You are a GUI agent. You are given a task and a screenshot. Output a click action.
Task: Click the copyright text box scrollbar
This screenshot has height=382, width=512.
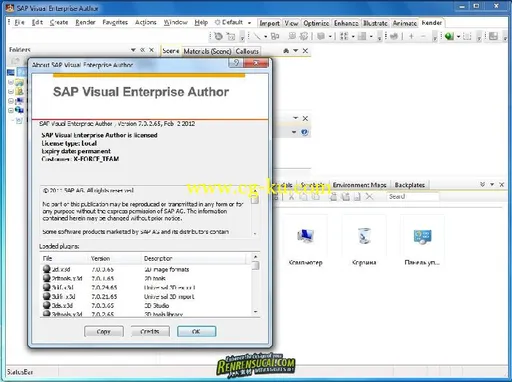(255, 211)
